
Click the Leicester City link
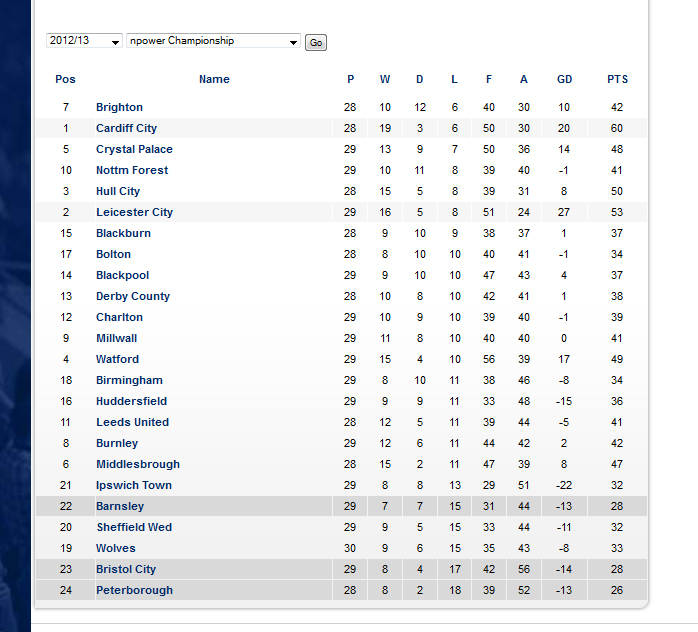(134, 212)
